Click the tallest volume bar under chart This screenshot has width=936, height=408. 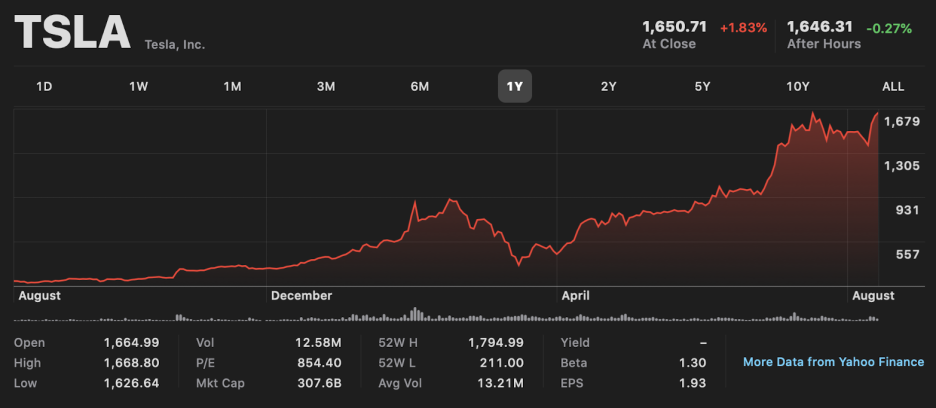click(413, 315)
